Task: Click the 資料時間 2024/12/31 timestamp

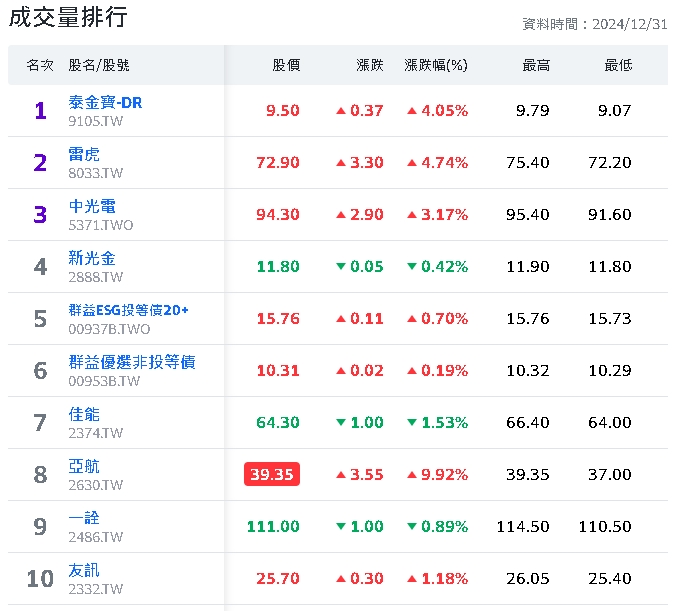Action: click(x=595, y=24)
